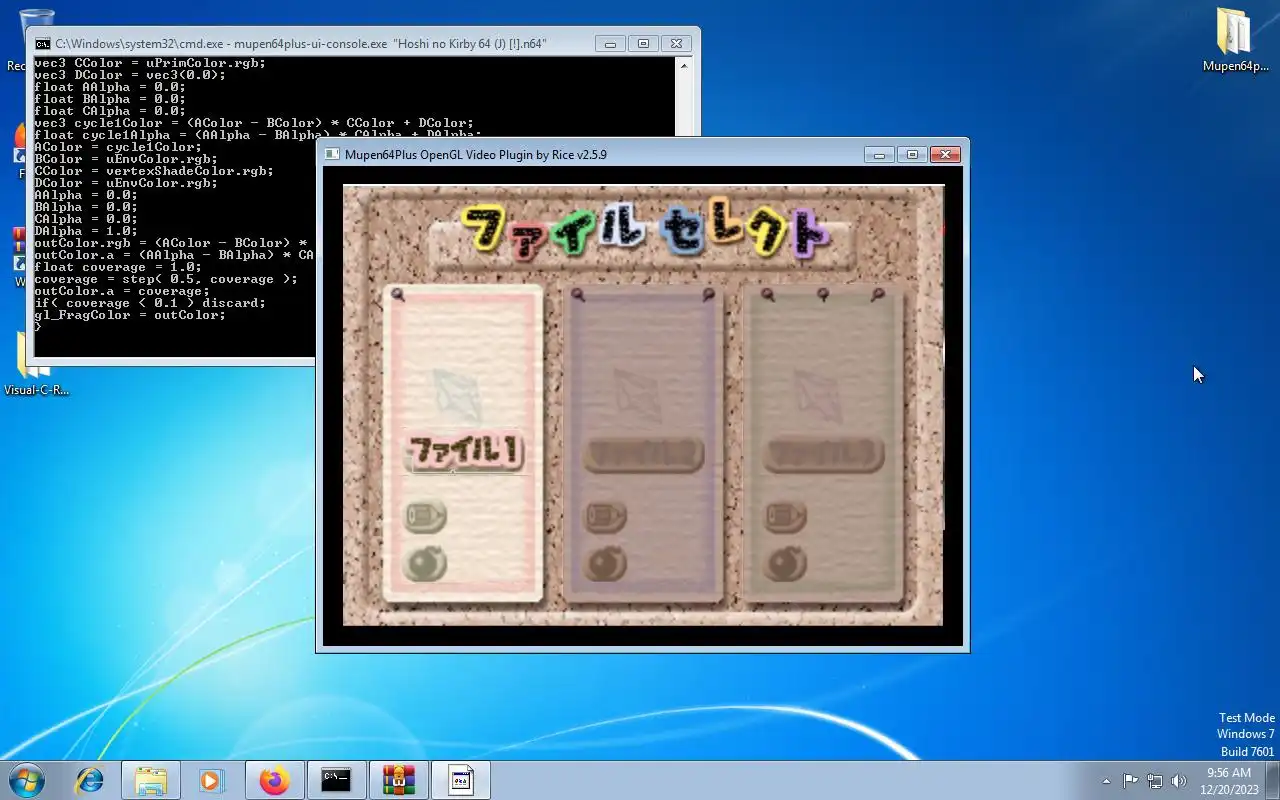Maximize the cmd.exe console window

click(x=643, y=44)
